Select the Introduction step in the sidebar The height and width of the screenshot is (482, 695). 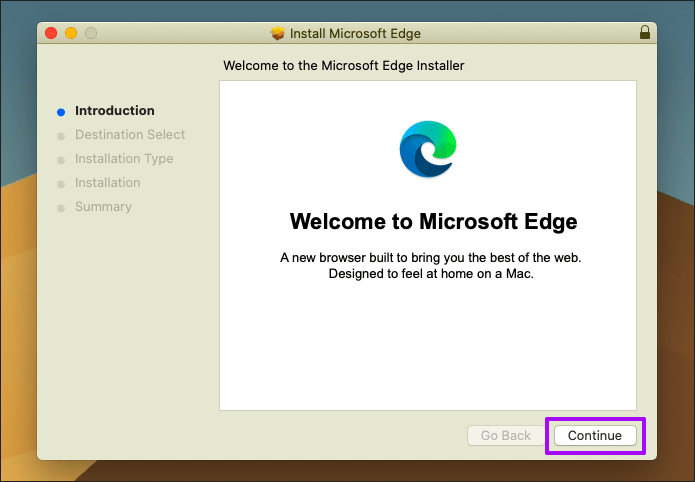114,111
